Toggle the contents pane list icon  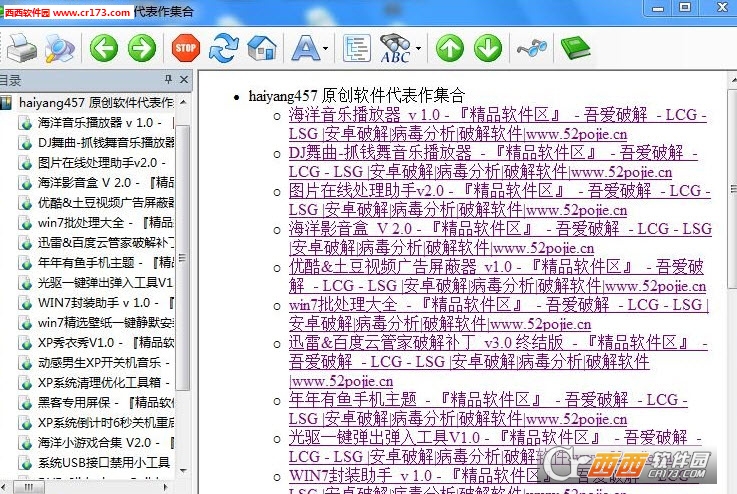(x=356, y=48)
